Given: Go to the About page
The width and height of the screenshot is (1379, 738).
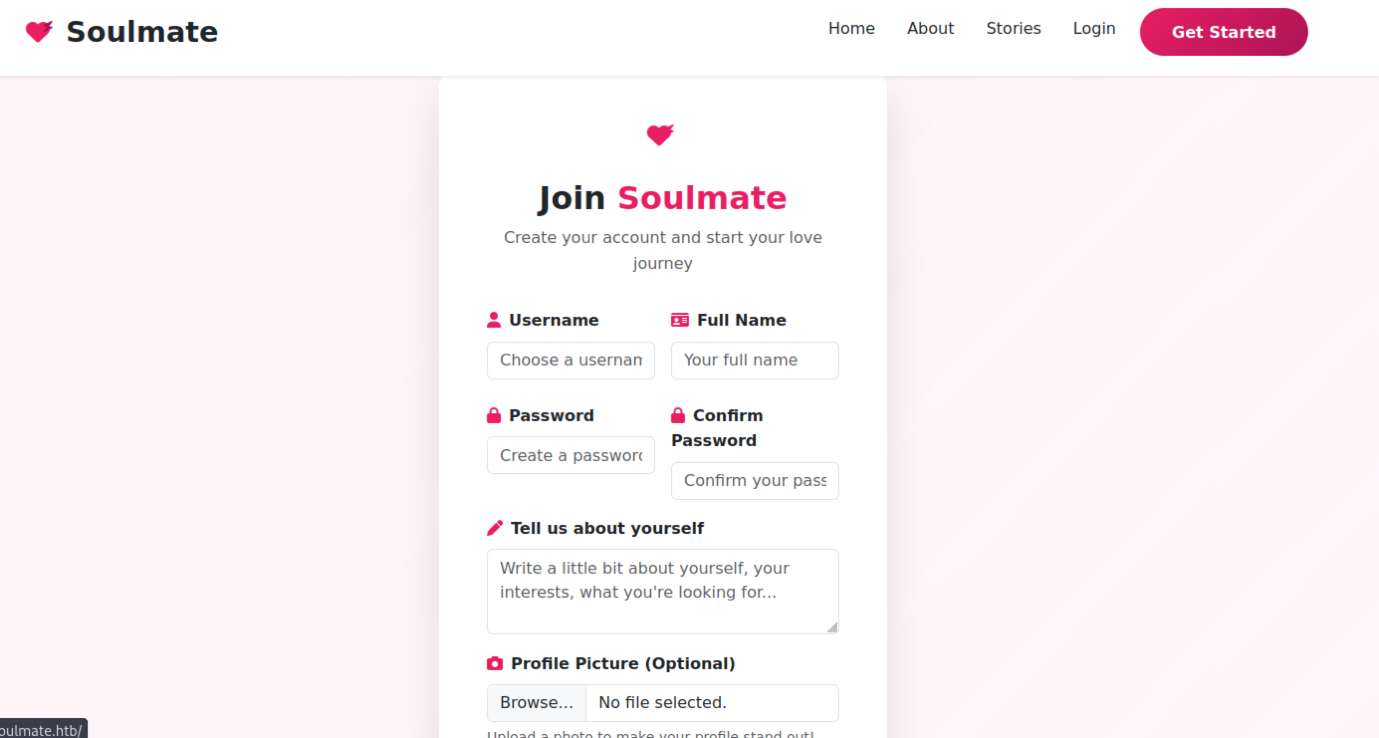Looking at the screenshot, I should 930,29.
